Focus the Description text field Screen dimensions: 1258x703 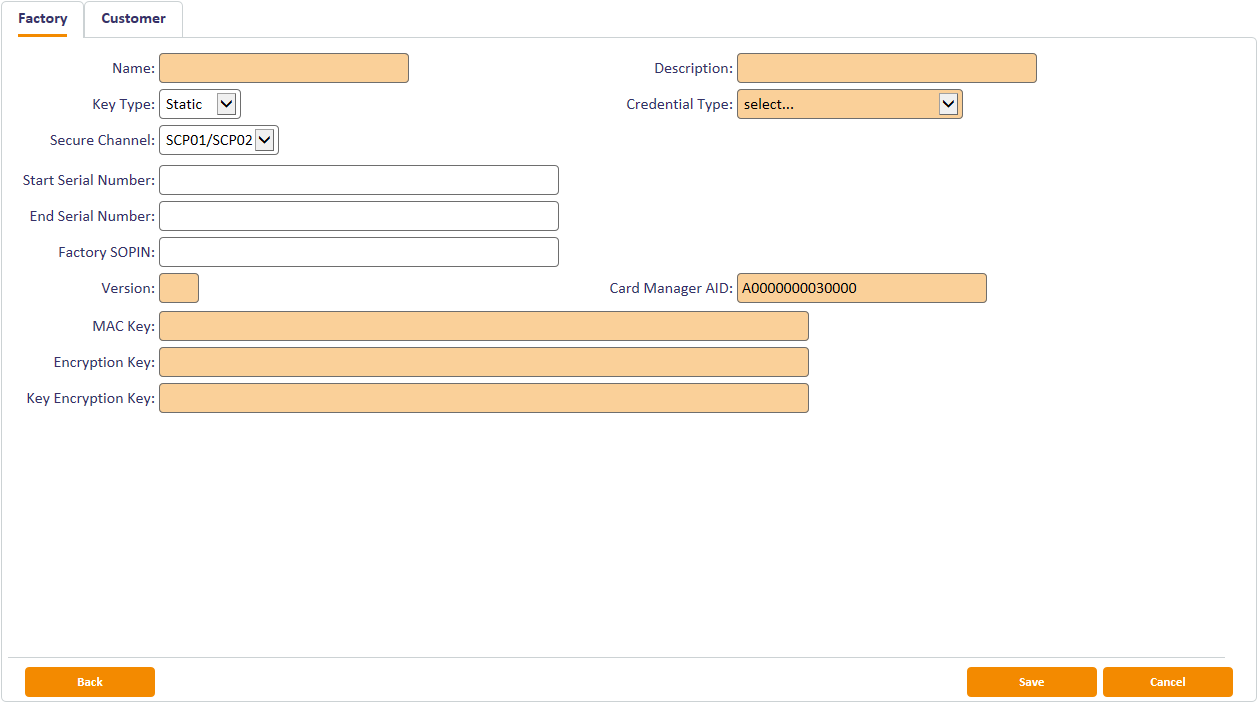pyautogui.click(x=886, y=68)
